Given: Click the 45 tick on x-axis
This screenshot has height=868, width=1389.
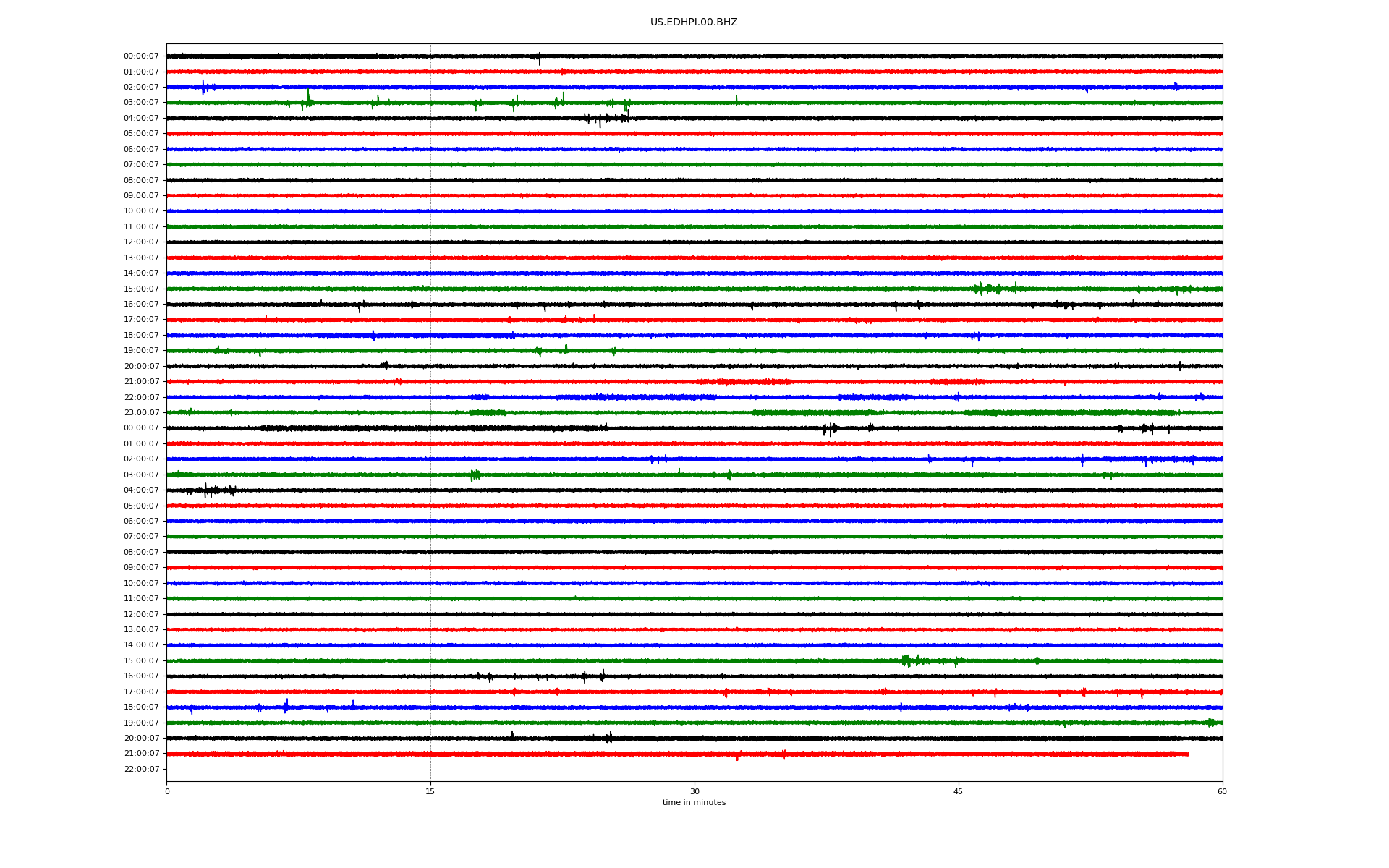Looking at the screenshot, I should [958, 792].
